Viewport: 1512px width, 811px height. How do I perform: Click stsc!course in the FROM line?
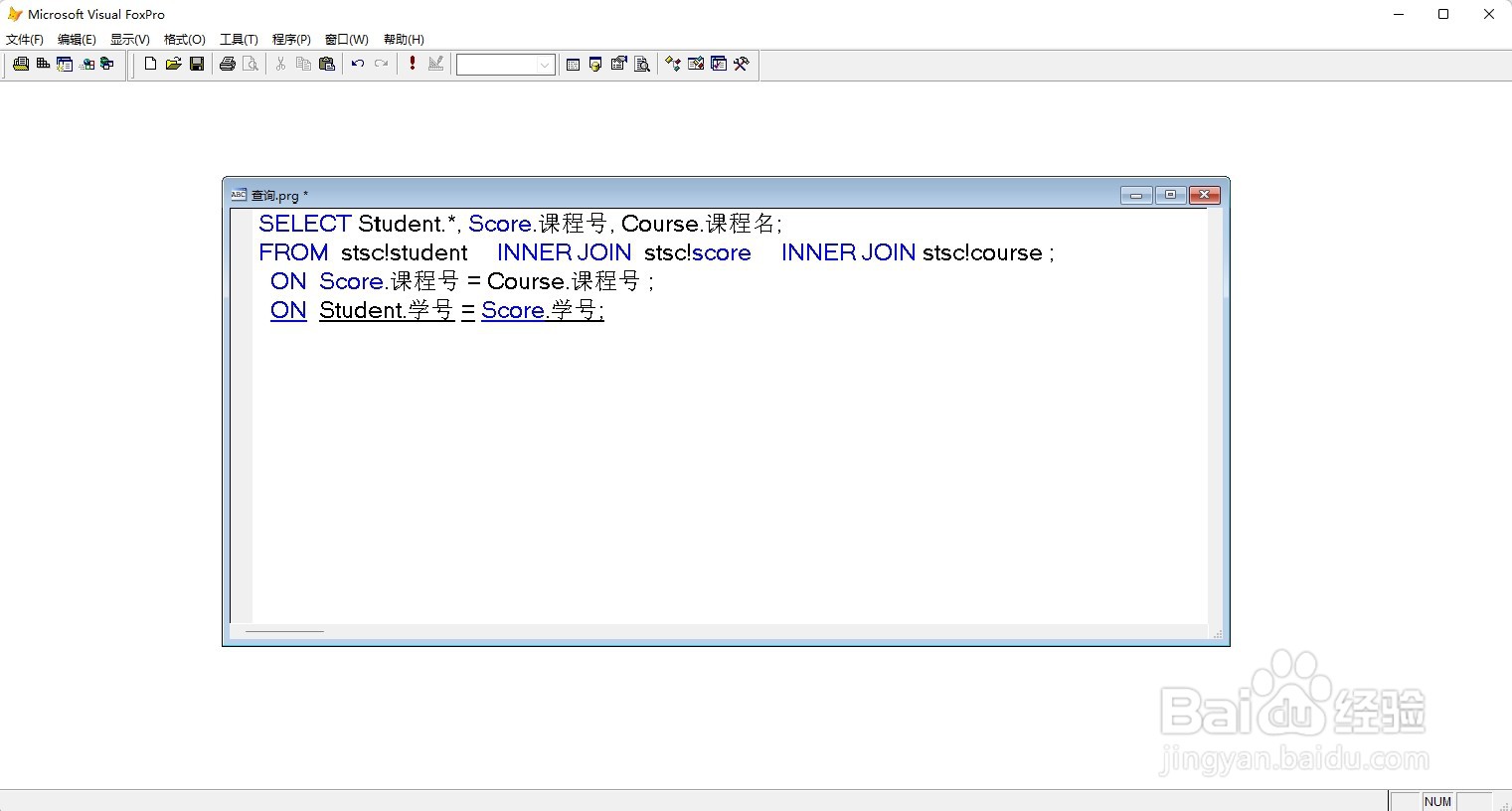pos(982,252)
